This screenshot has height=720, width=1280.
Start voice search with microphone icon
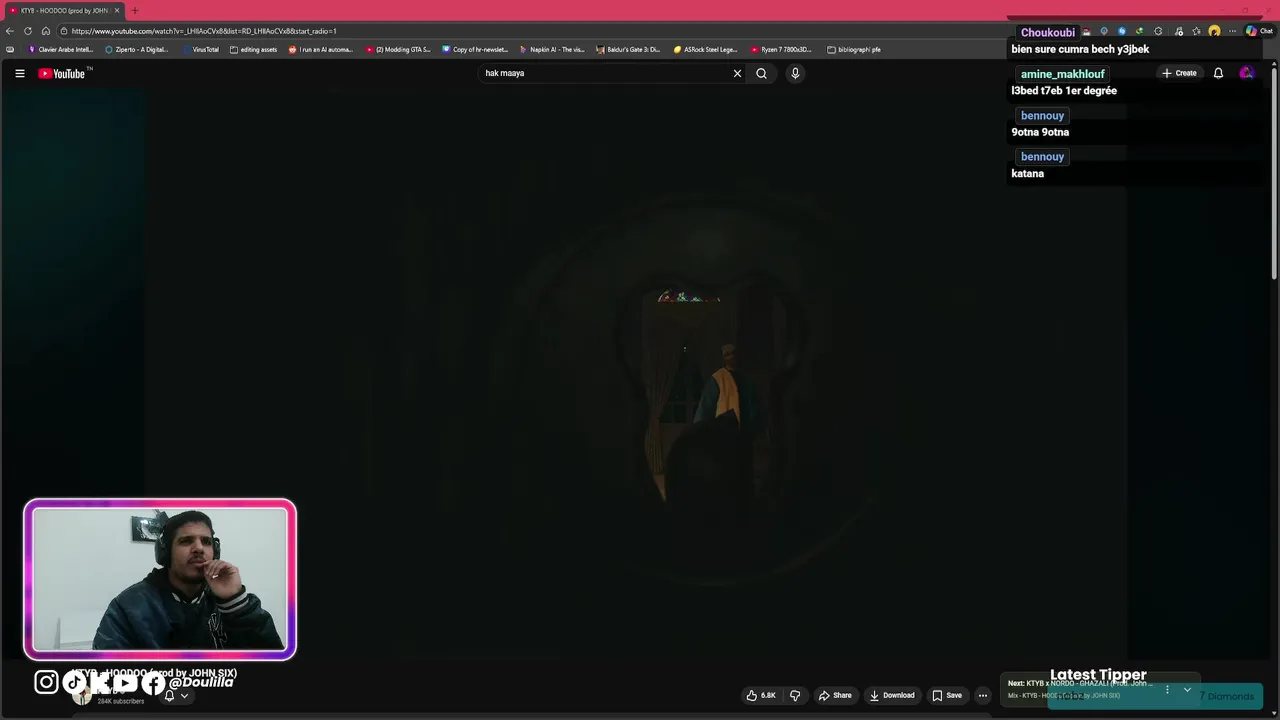coord(795,73)
